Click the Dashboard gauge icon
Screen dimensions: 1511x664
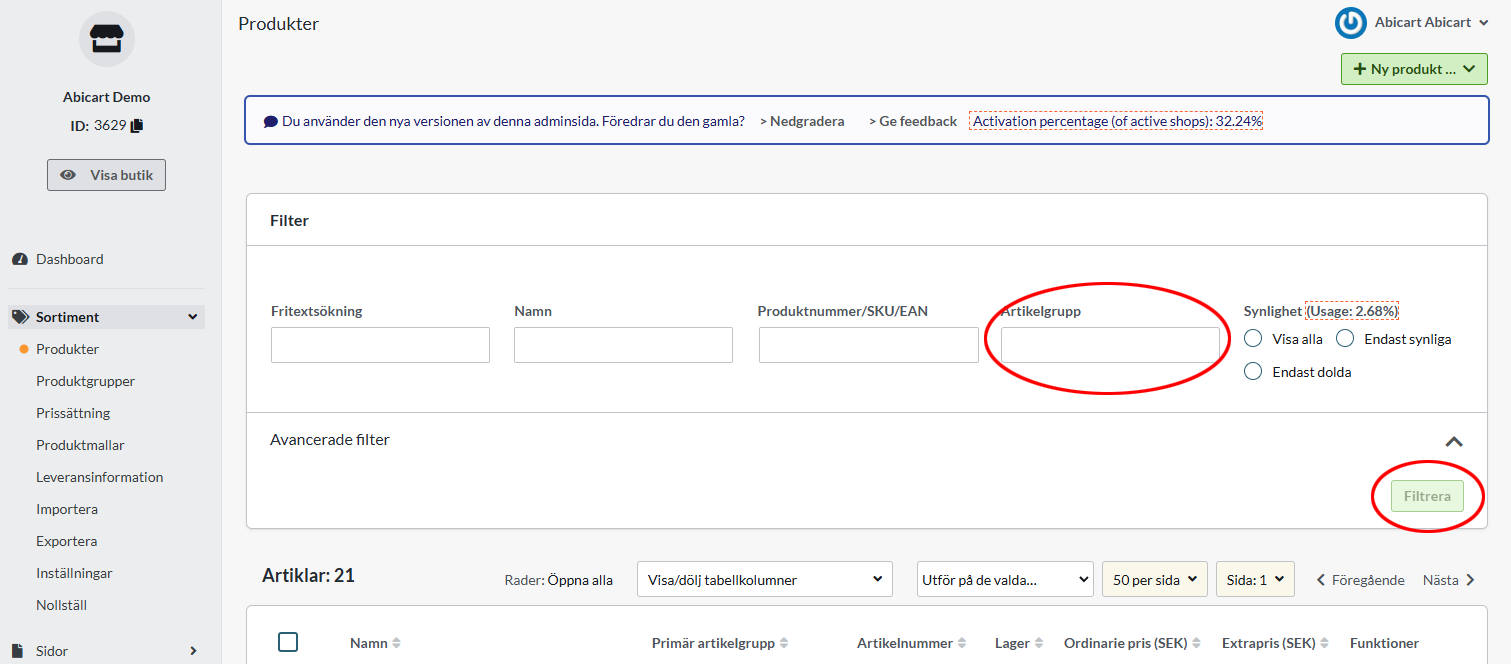tap(20, 260)
